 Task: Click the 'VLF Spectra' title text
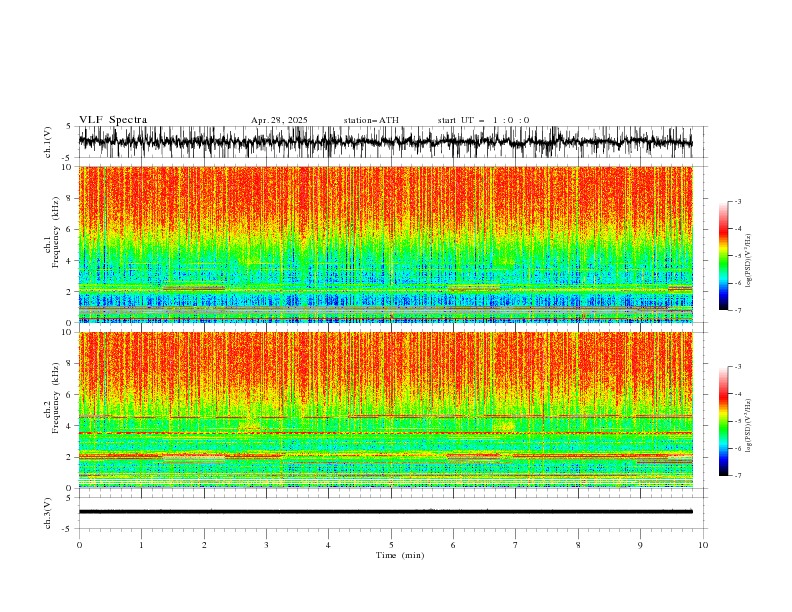(113, 120)
